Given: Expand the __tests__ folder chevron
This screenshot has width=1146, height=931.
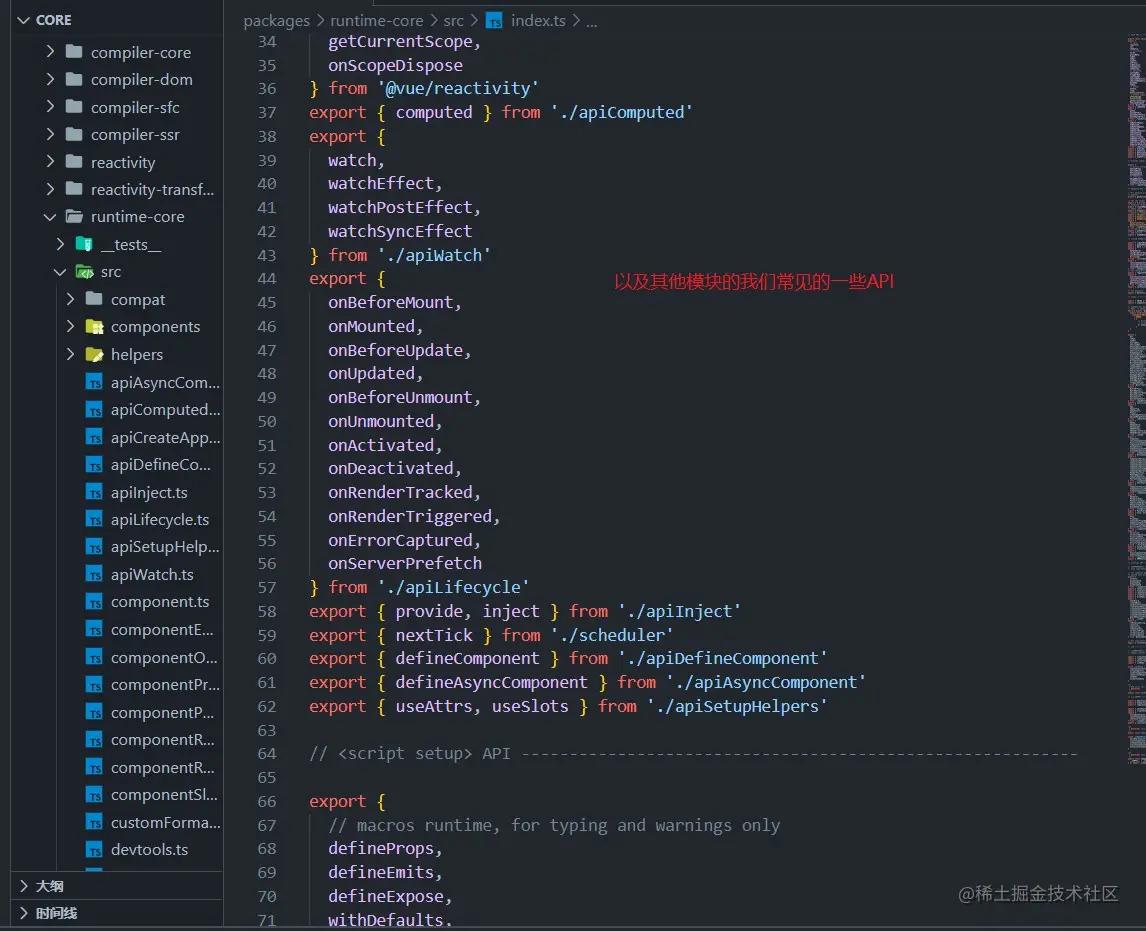Looking at the screenshot, I should click(60, 244).
